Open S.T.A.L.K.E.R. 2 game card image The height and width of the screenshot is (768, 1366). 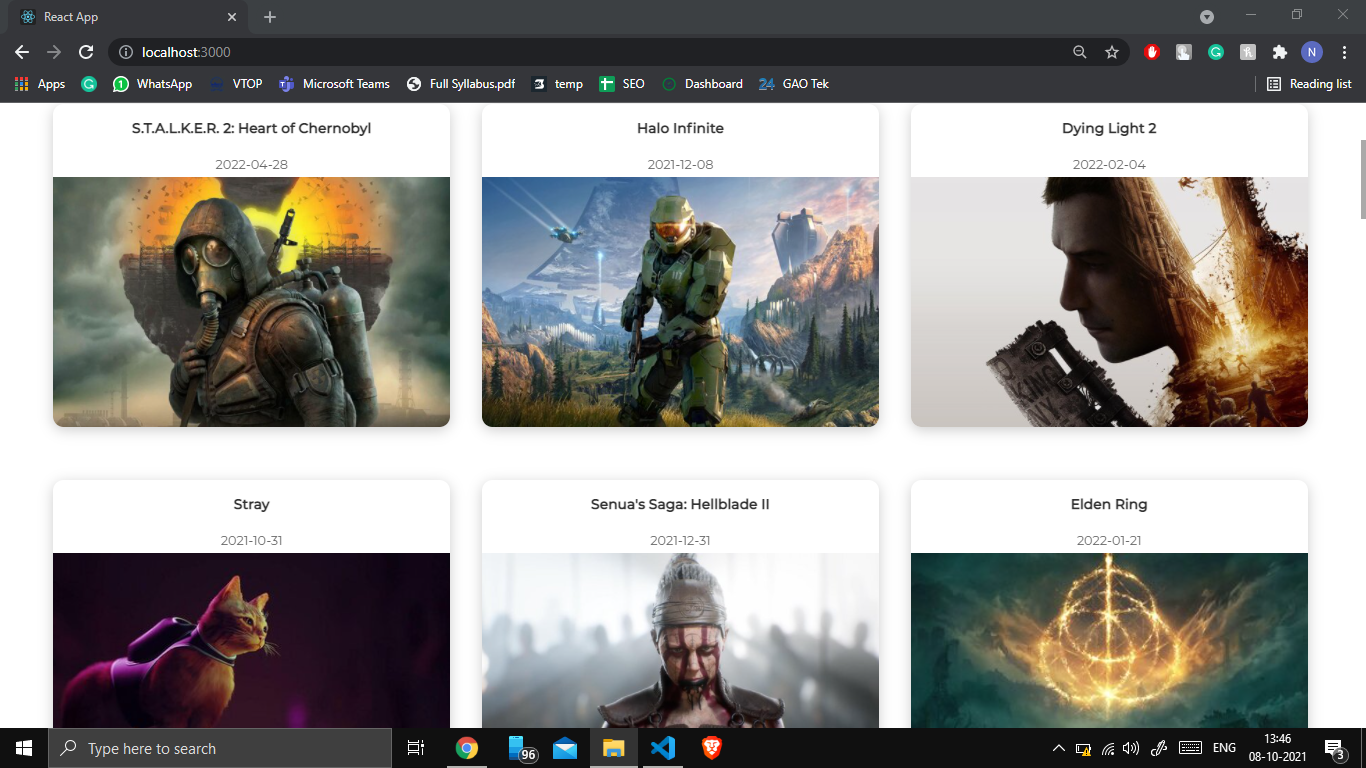coord(251,302)
